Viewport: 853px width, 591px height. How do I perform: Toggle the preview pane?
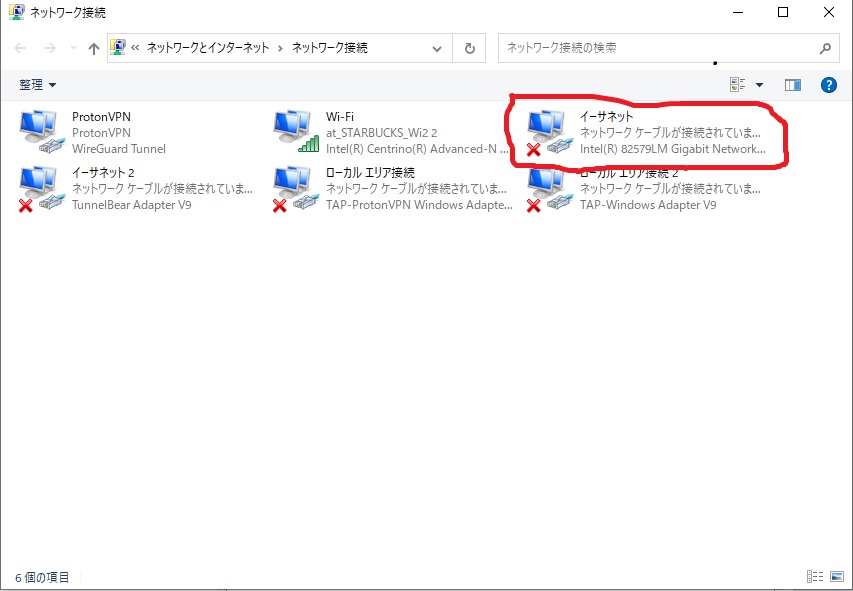pyautogui.click(x=793, y=84)
